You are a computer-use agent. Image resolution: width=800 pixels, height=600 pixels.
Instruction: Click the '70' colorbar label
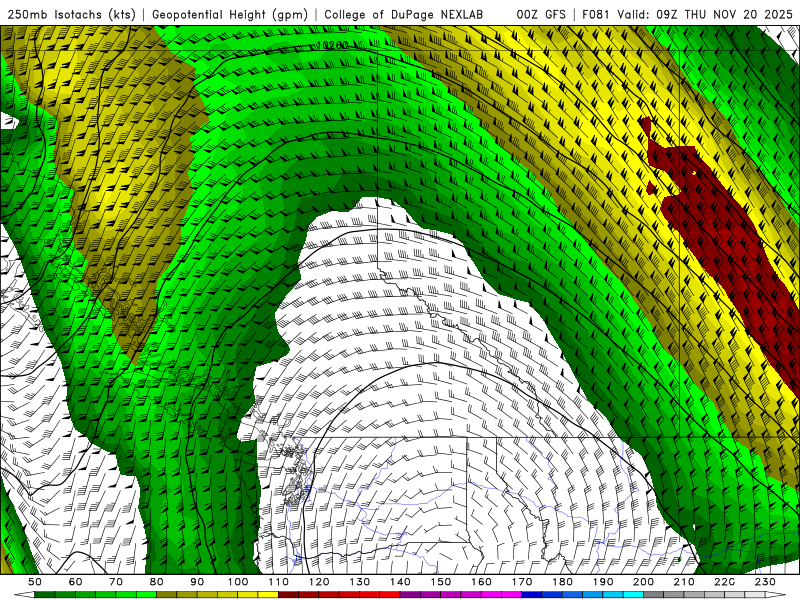116,582
